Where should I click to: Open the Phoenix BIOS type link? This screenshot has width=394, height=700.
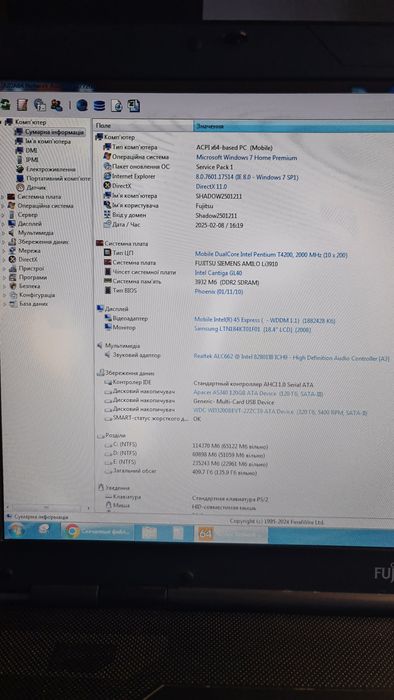(x=219, y=291)
